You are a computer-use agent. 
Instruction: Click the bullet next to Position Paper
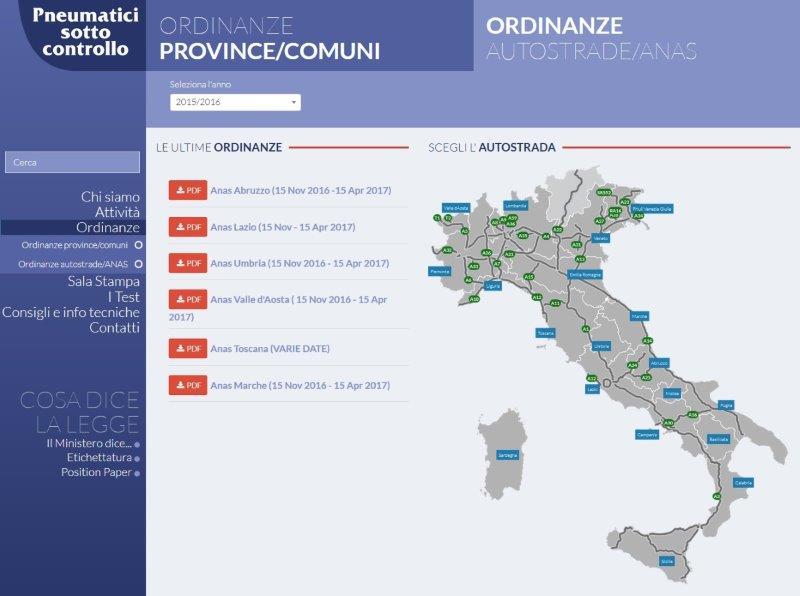click(x=137, y=473)
